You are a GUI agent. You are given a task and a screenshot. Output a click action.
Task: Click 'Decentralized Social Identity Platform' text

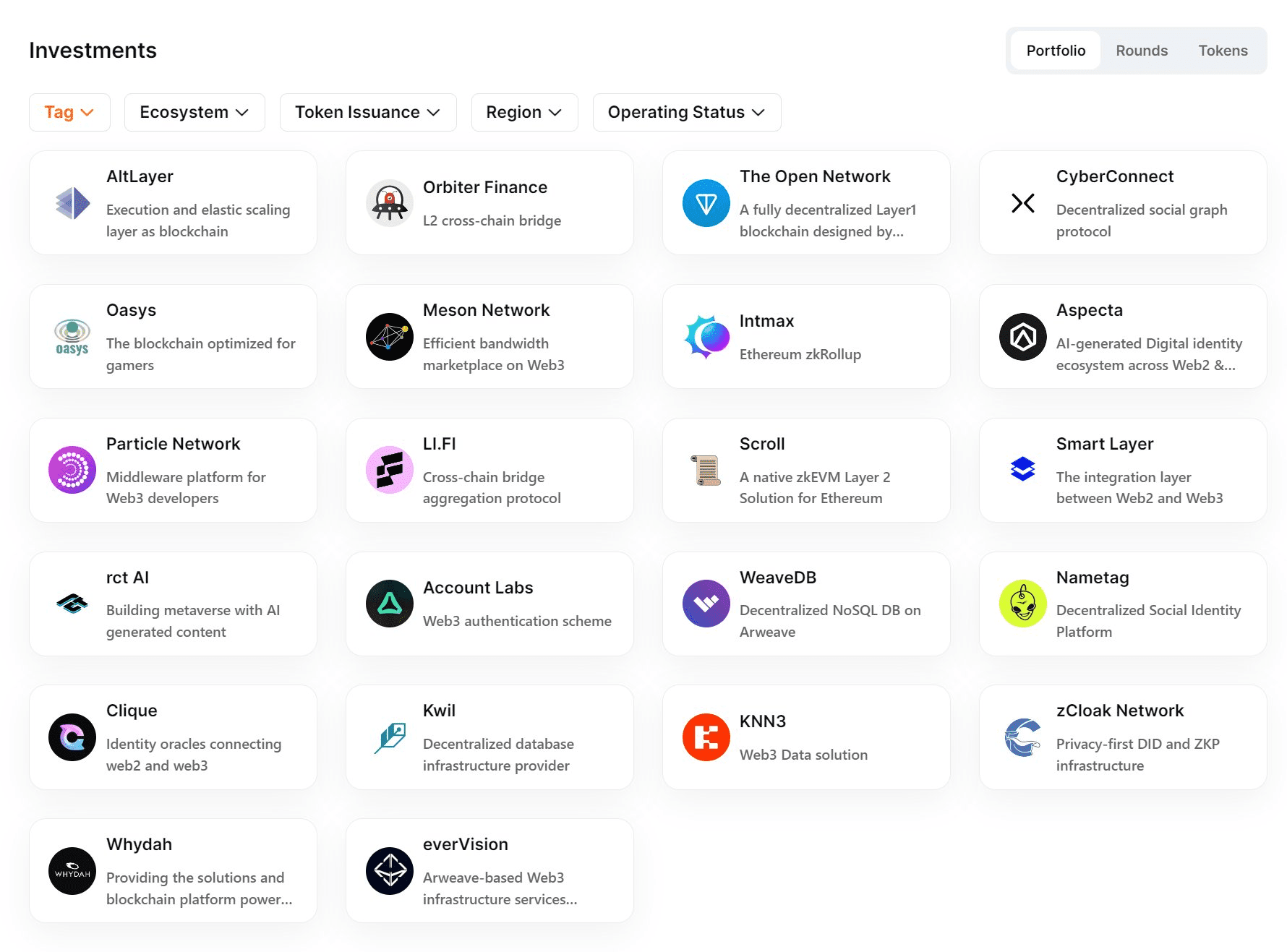click(1148, 621)
